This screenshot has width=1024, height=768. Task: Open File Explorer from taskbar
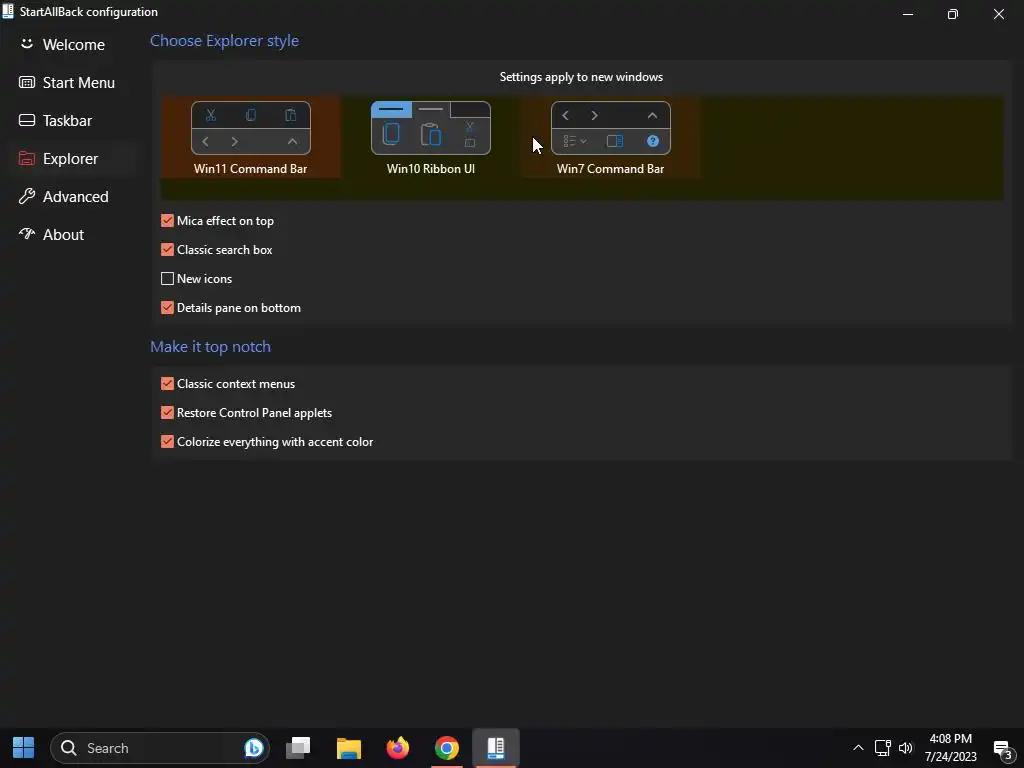pos(349,748)
